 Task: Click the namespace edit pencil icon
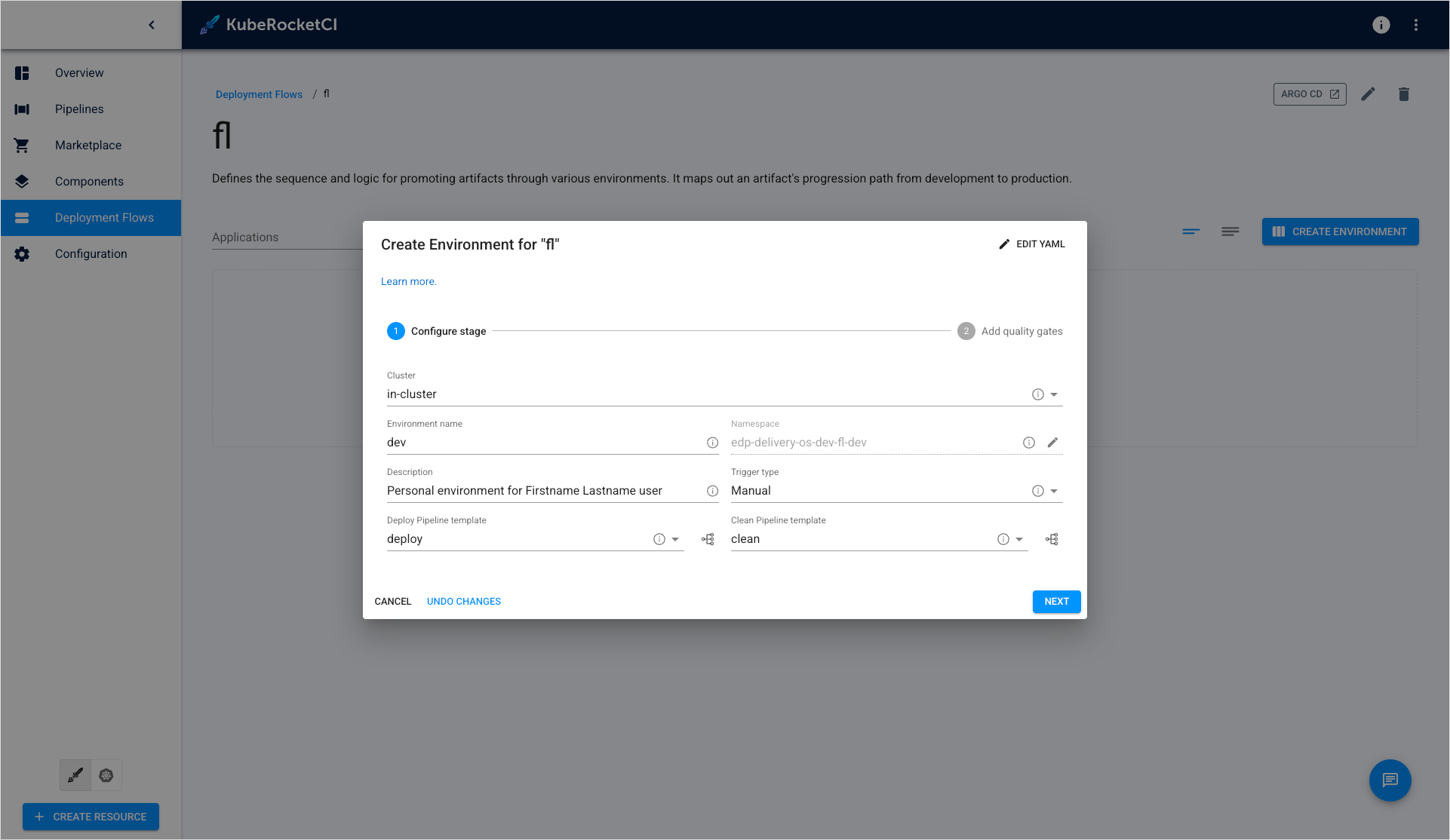coord(1053,442)
